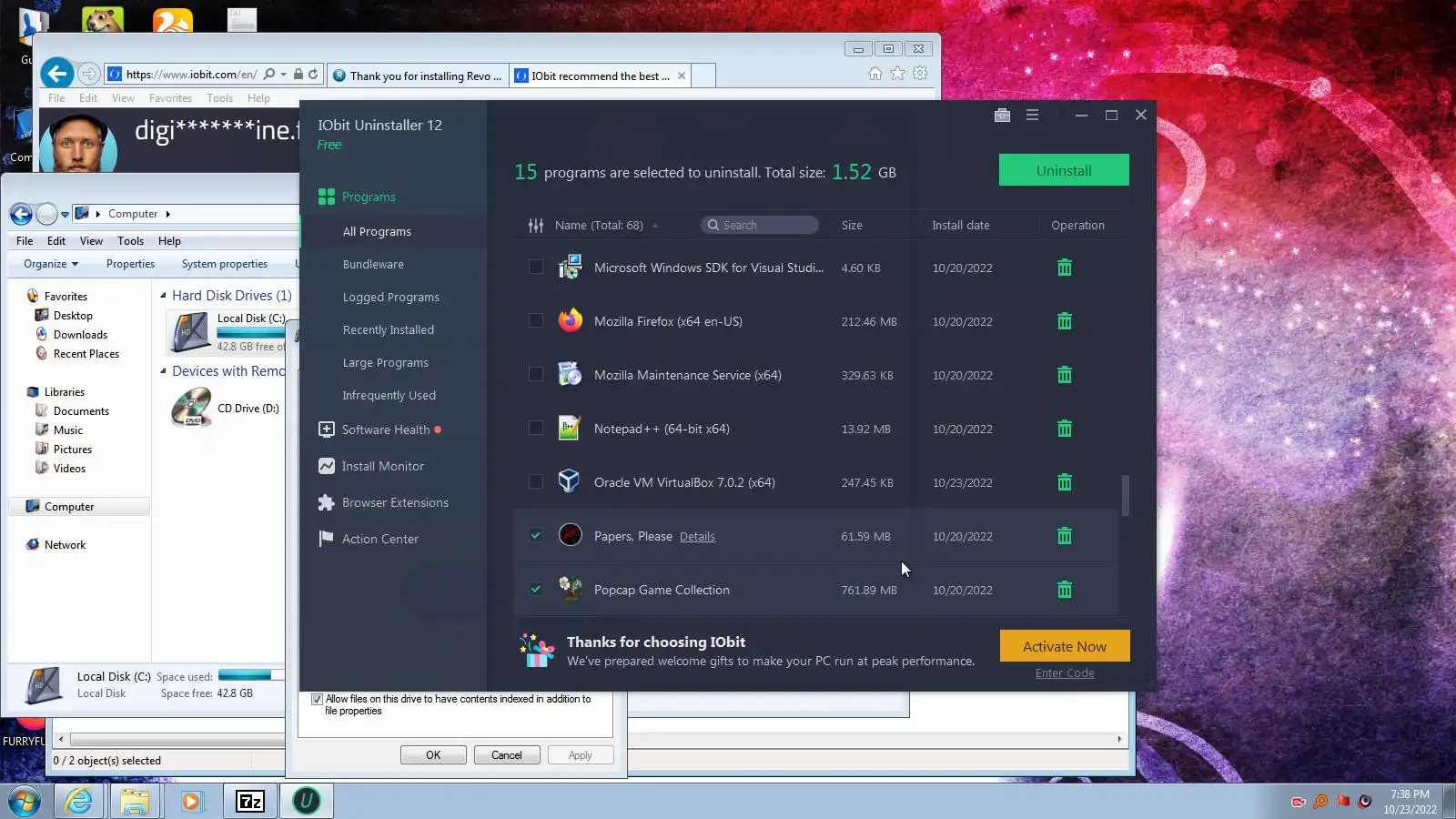1456x819 pixels.
Task: Open the IObit Uninstaller hamburger menu
Action: coord(1032,115)
